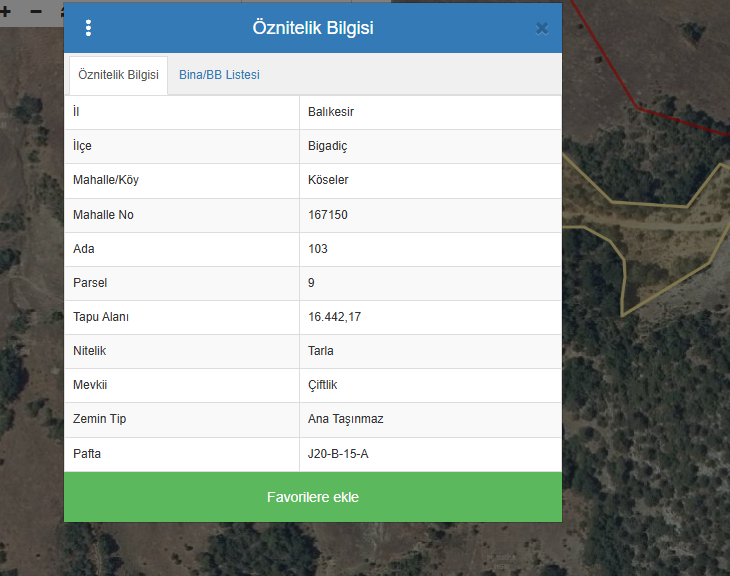Click the Pafta row label
This screenshot has width=730, height=576.
(87, 454)
